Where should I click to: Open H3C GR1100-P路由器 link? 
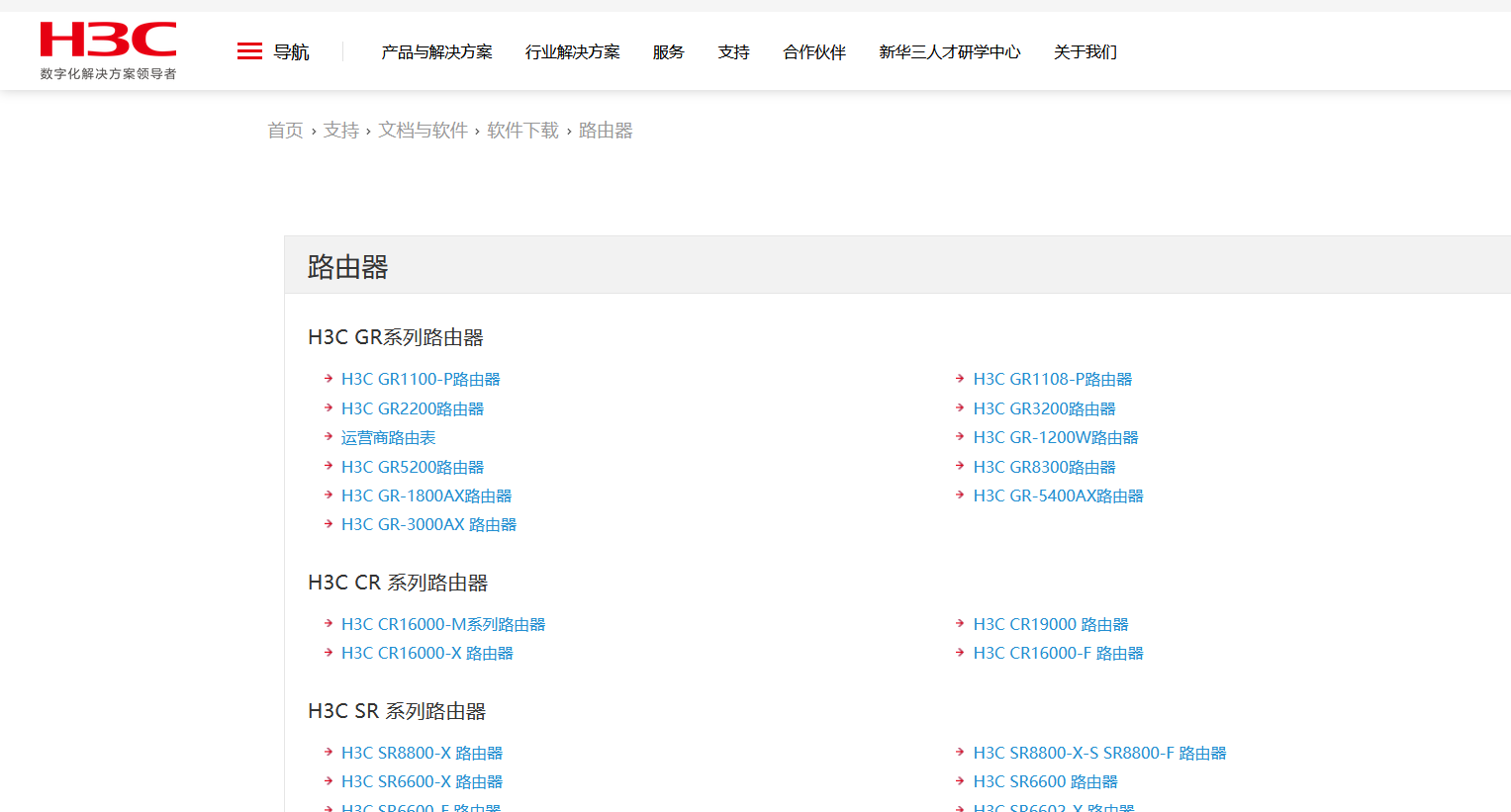[421, 379]
